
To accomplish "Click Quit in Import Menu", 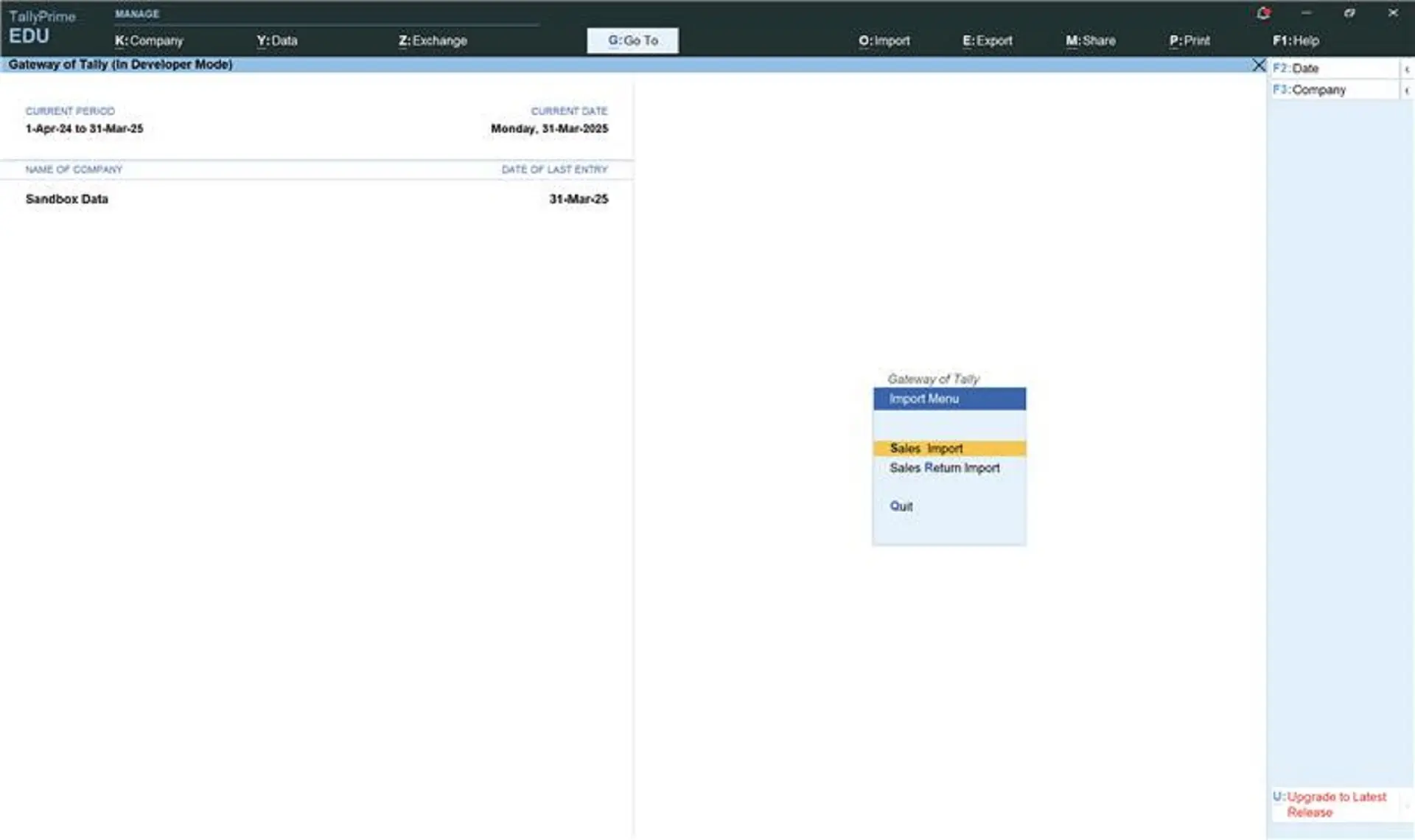I will pos(901,506).
